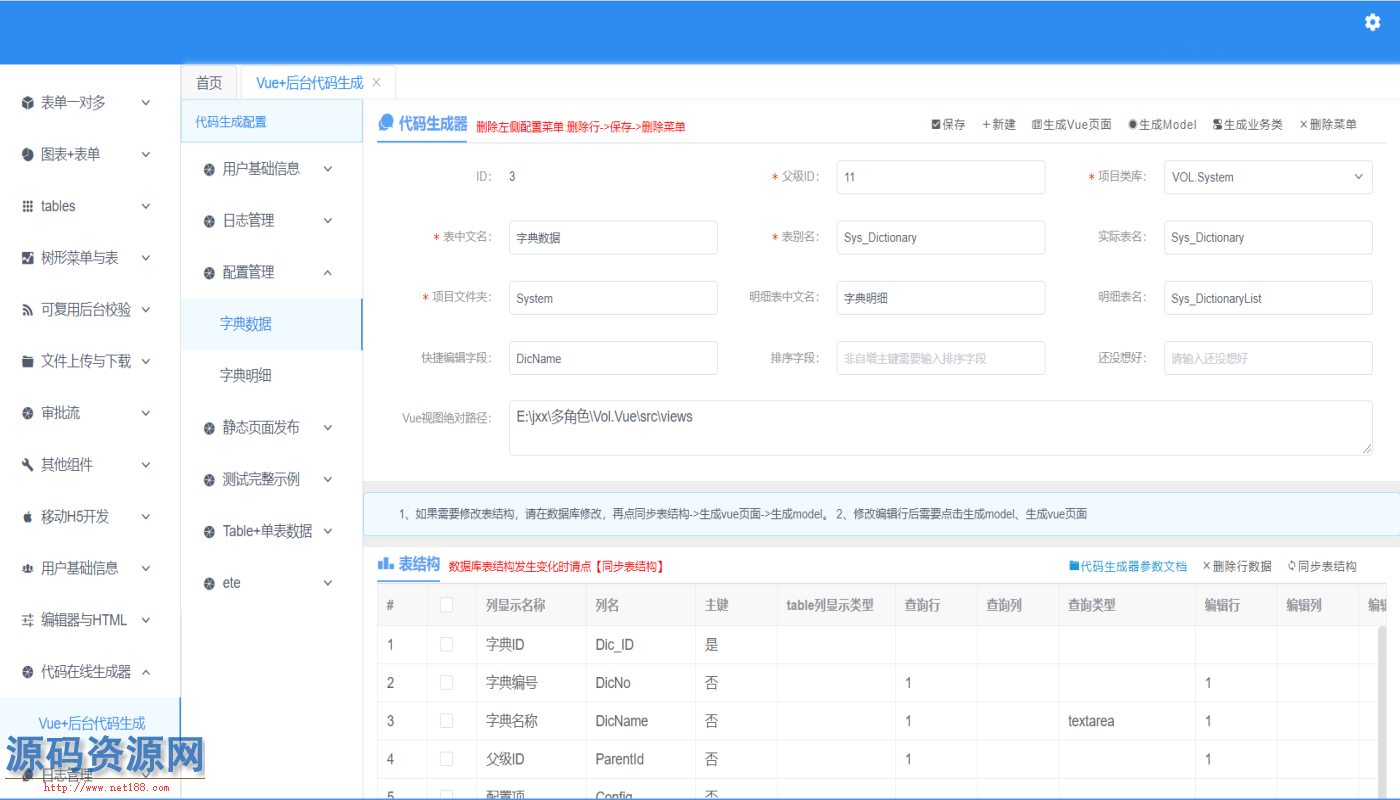Click the icon beside 测试完整示例
Image resolution: width=1400 pixels, height=800 pixels.
coord(209,480)
